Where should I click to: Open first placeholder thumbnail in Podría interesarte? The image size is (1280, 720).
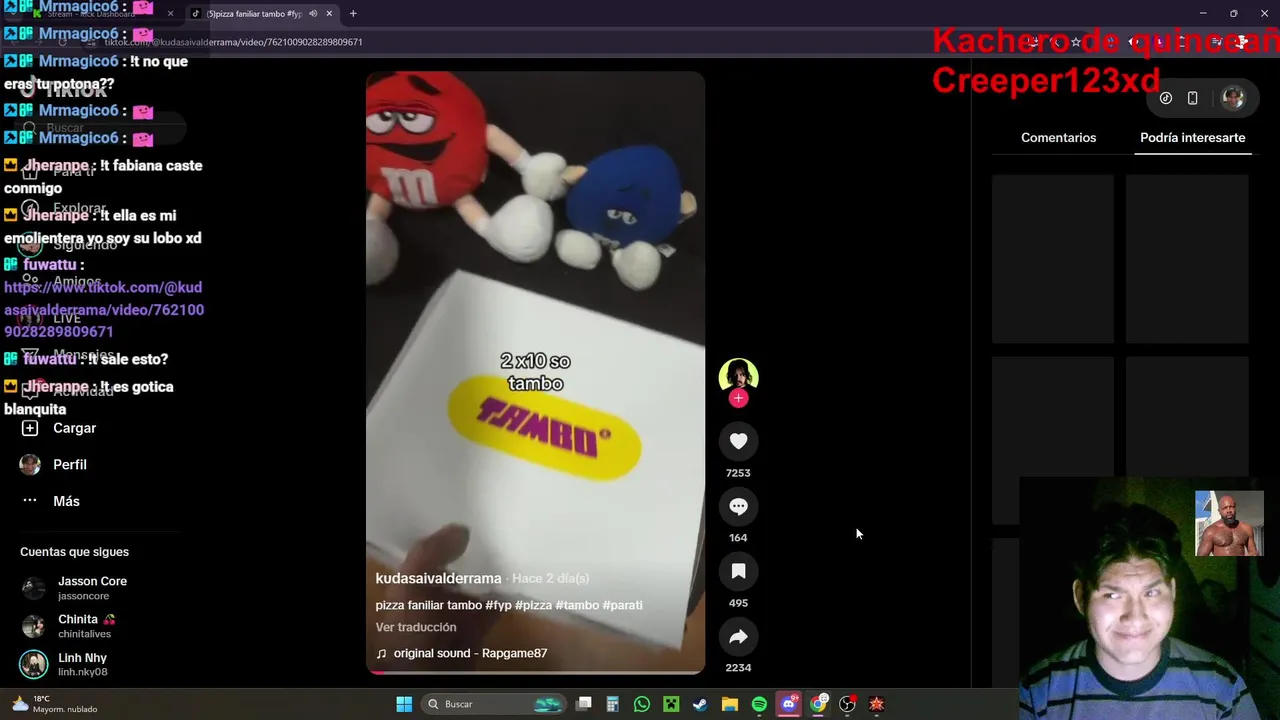point(1052,259)
